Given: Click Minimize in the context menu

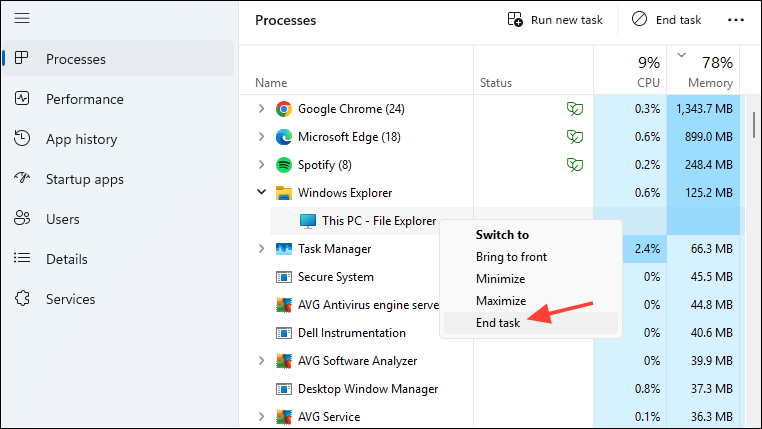Looking at the screenshot, I should tap(500, 279).
